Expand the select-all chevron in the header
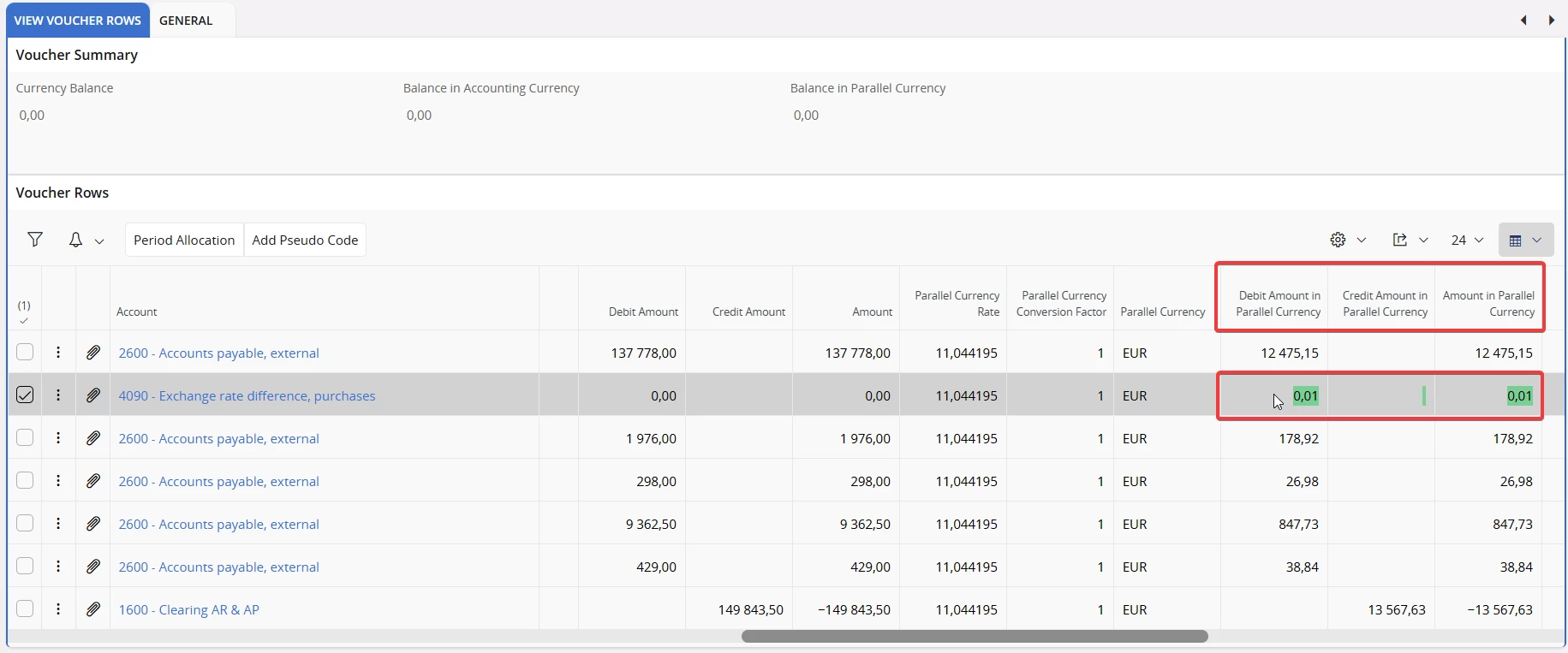This screenshot has height=653, width=1568. [24, 321]
